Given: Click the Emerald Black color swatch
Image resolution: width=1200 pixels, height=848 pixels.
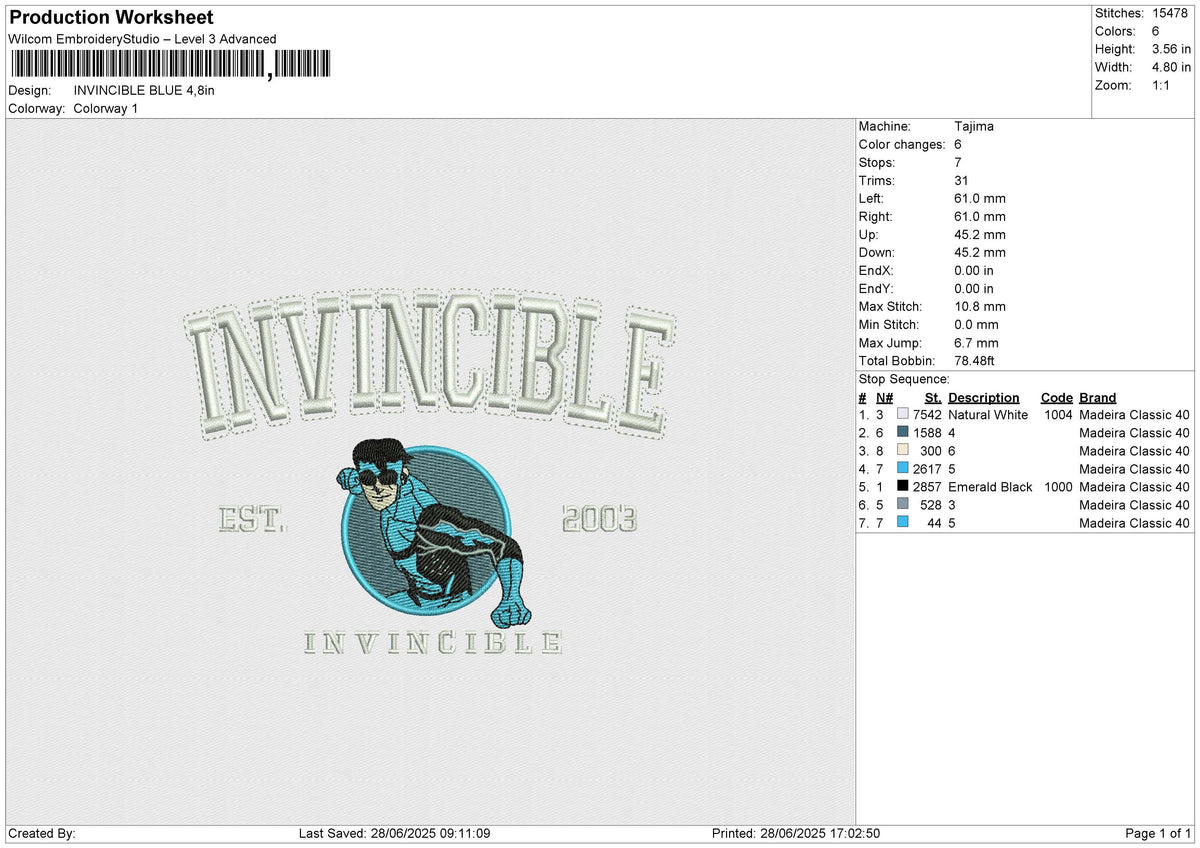Looking at the screenshot, I should [903, 487].
